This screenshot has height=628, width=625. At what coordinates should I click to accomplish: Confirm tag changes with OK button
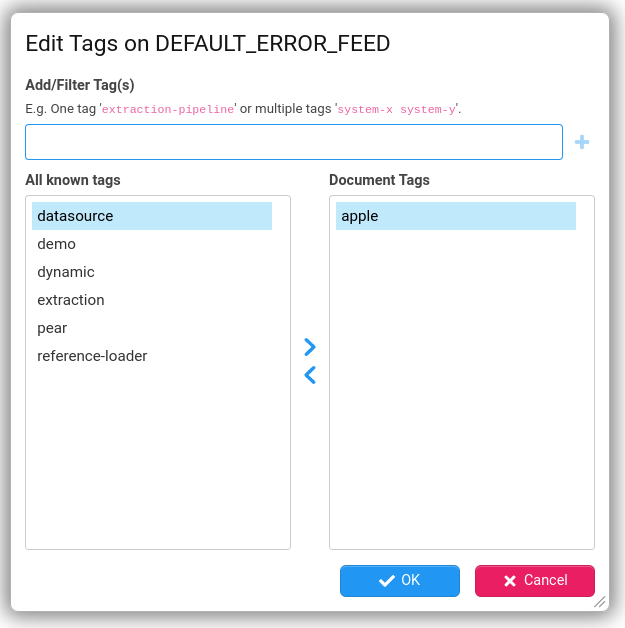pyautogui.click(x=400, y=580)
